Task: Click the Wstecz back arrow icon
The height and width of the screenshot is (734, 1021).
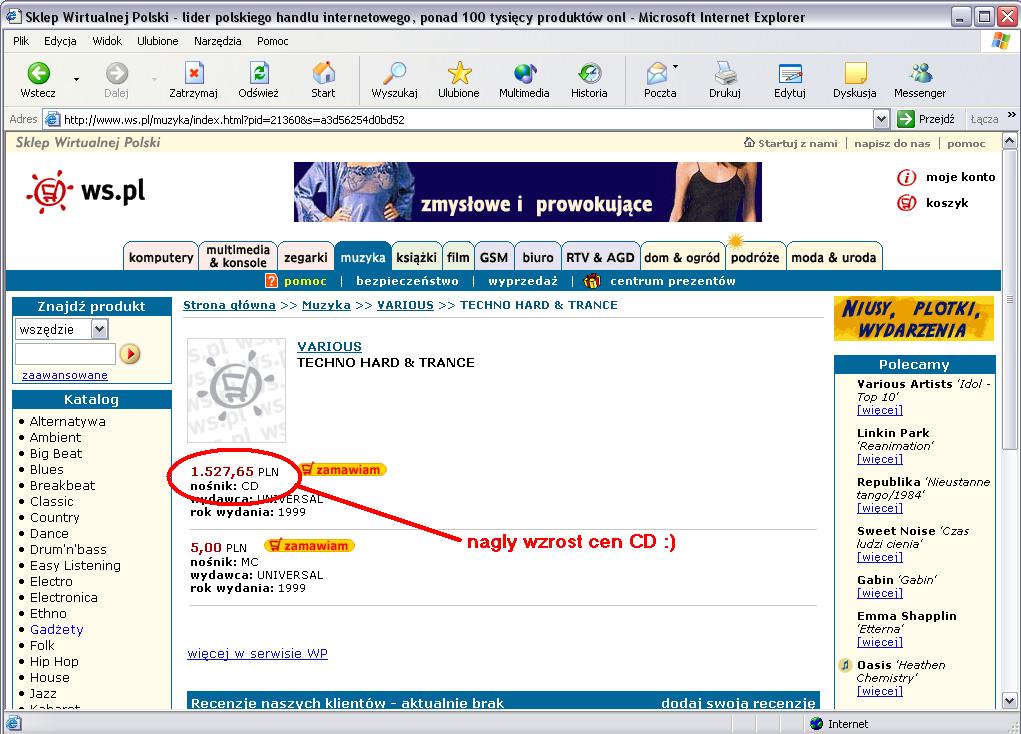Action: pos(38,73)
